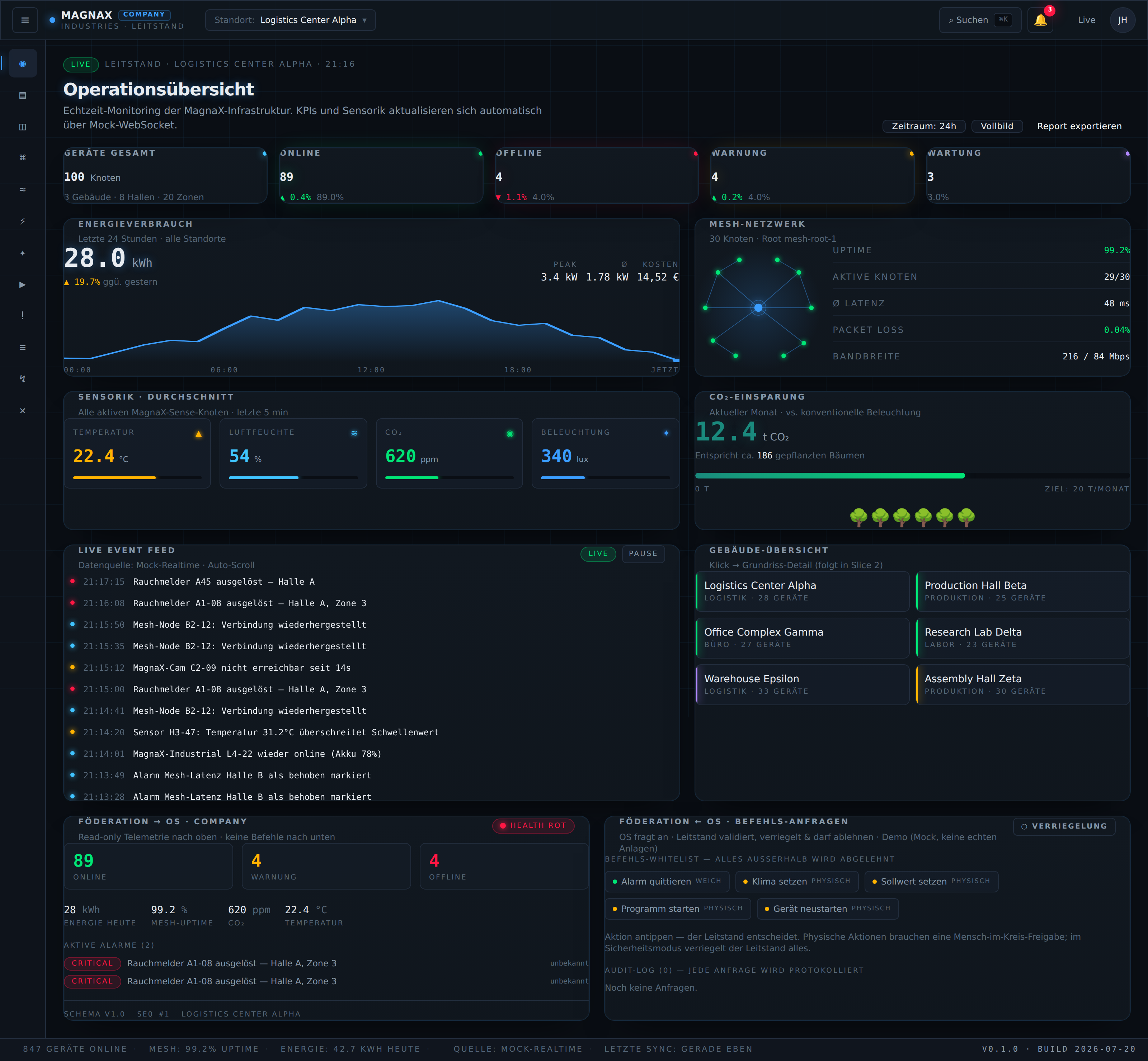This screenshot has height=1061, width=1148.
Task: Select event 'MagnaX-Cam C2-09 nicht erreichbar seit 14s'
Action: click(372, 668)
